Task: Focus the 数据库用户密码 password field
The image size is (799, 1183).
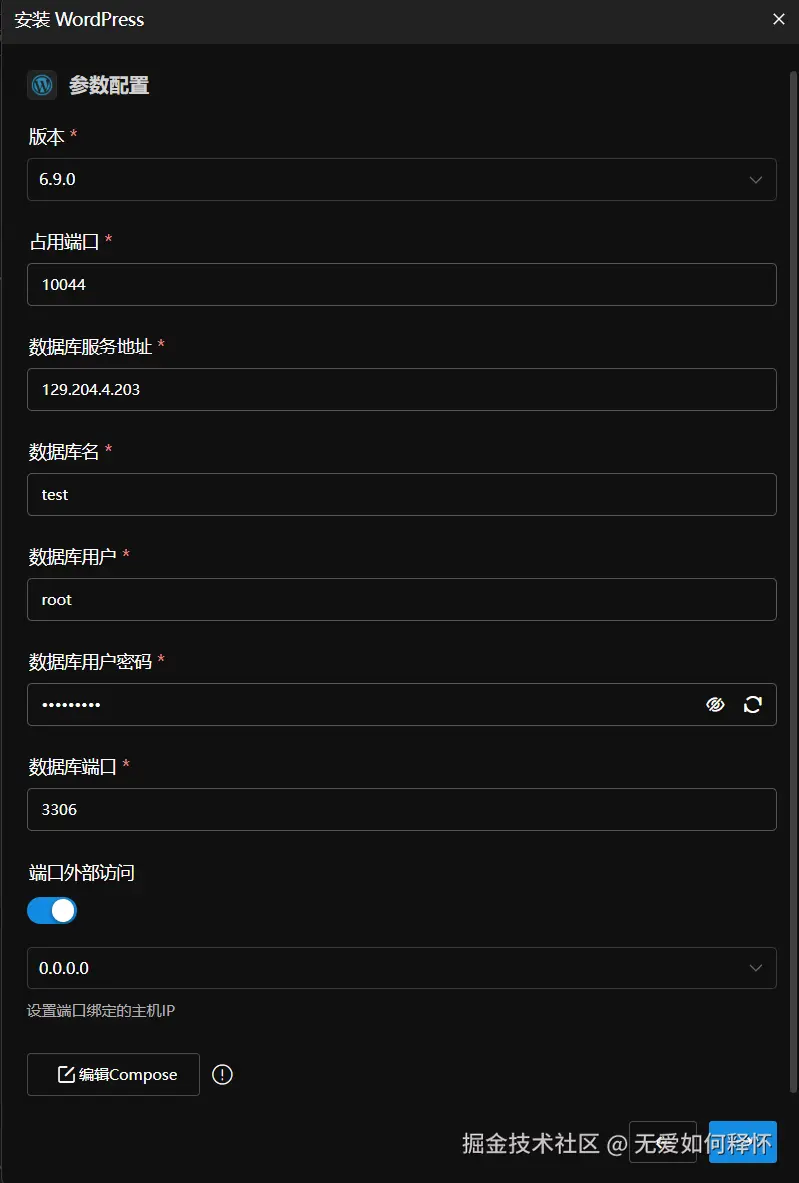Action: (360, 705)
